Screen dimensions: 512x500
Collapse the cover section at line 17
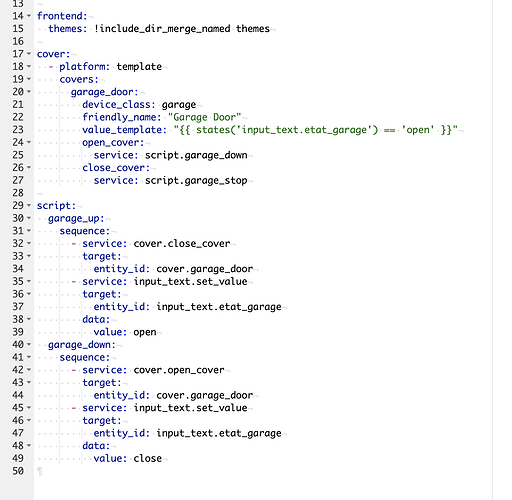(x=29, y=54)
